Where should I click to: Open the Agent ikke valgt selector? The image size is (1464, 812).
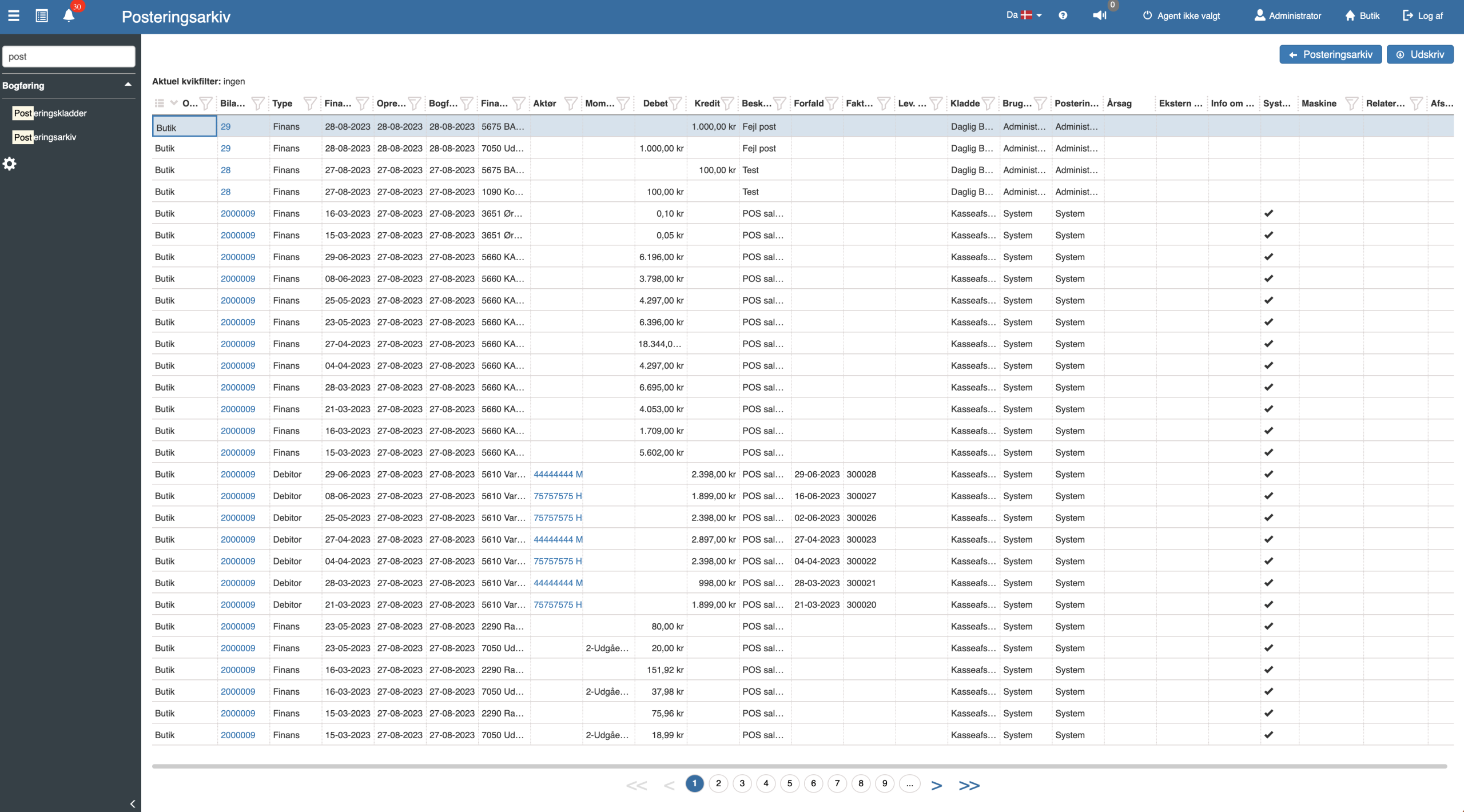[1181, 15]
